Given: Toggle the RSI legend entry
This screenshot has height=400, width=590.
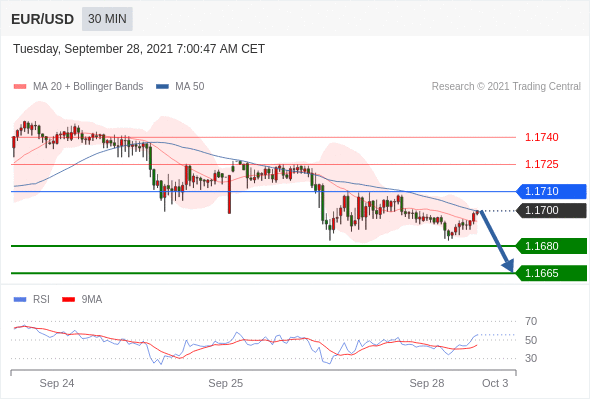Looking at the screenshot, I should point(32,300).
